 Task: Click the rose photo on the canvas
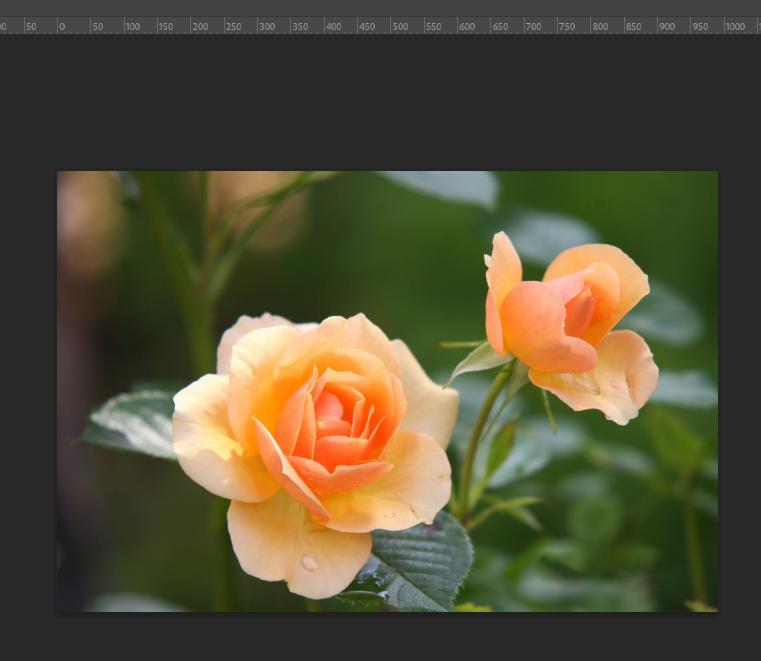click(387, 391)
